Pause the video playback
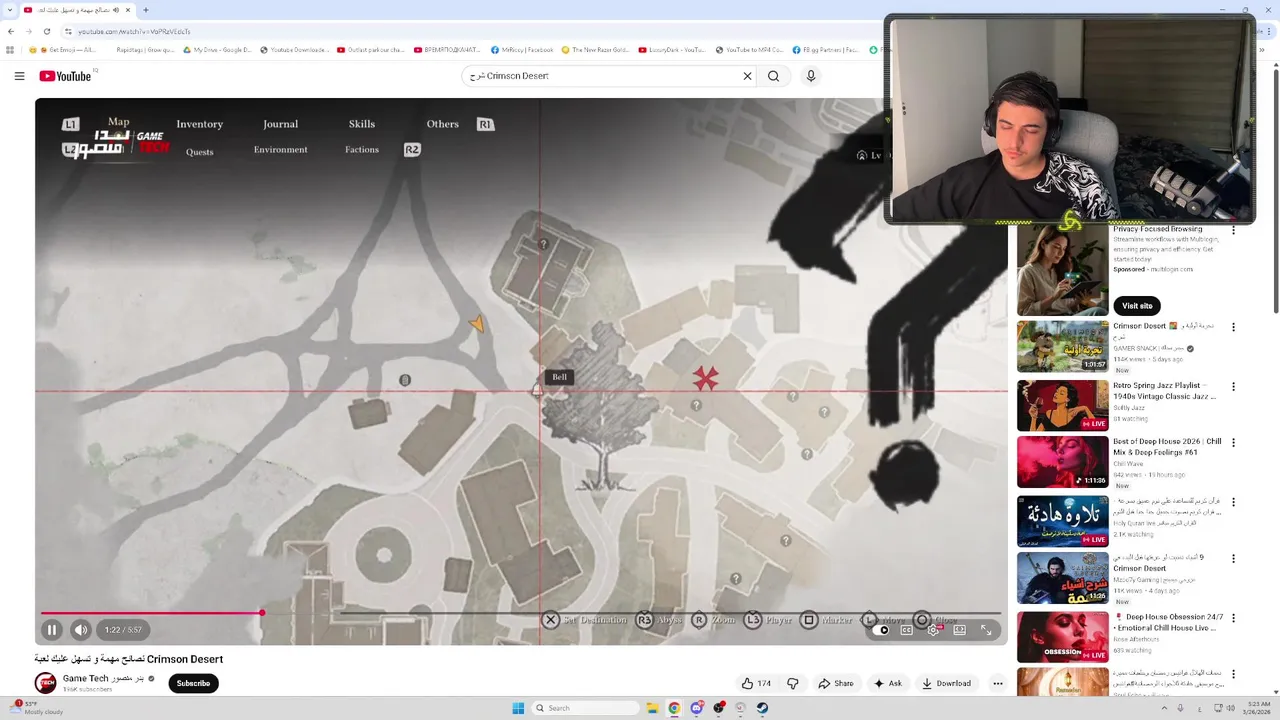Image resolution: width=1280 pixels, height=720 pixels. point(52,630)
